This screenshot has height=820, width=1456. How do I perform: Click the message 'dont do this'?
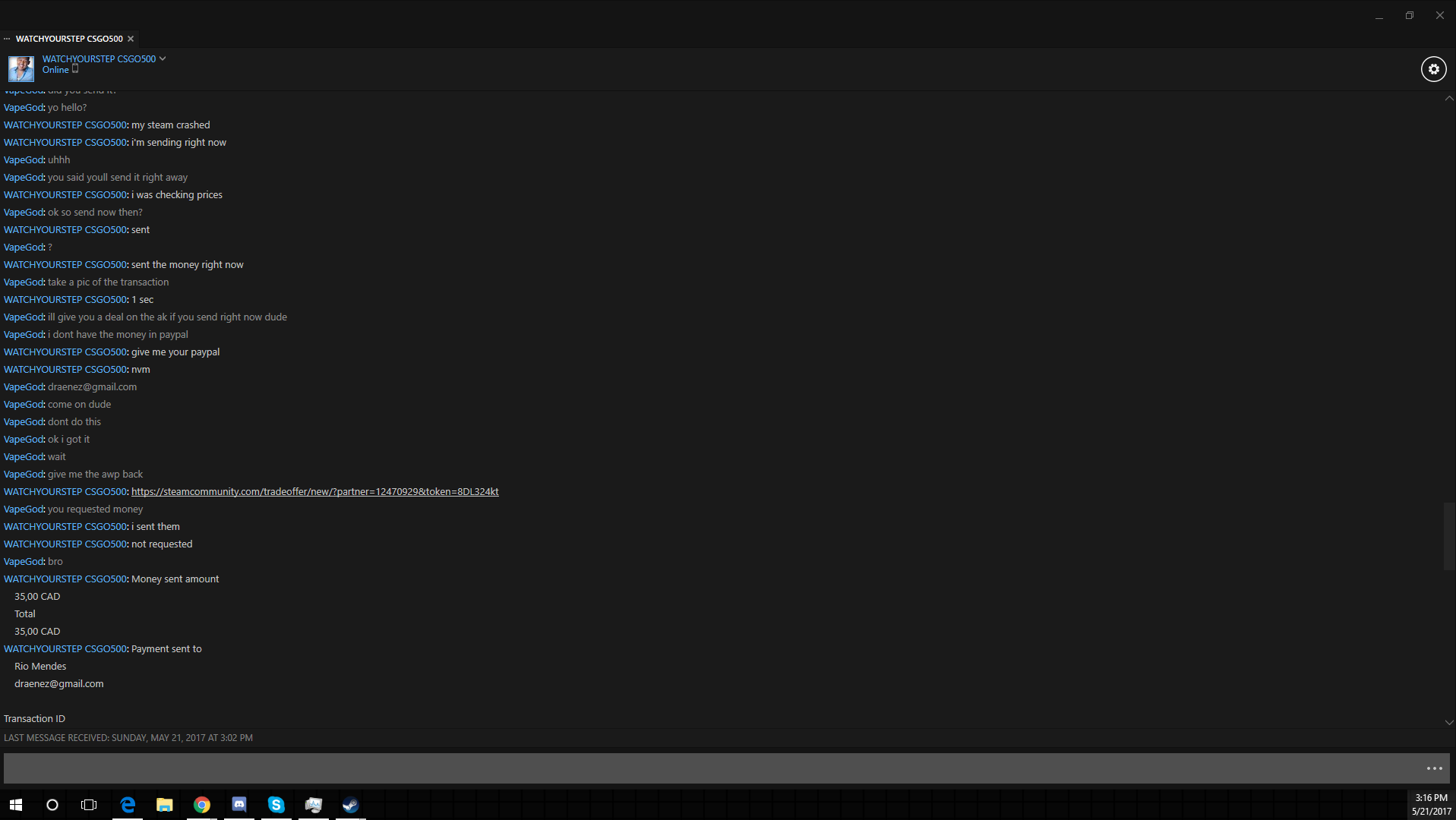click(x=74, y=422)
